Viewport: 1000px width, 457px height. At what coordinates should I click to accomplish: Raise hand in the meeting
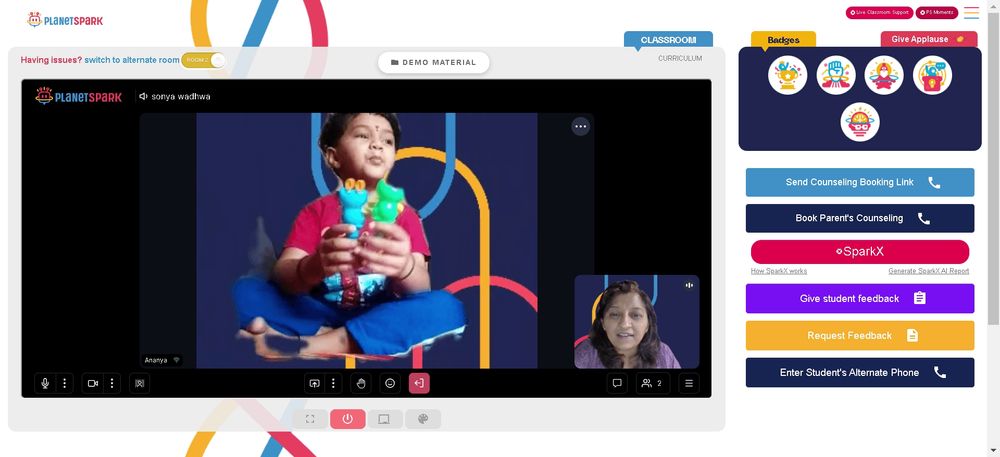360,384
